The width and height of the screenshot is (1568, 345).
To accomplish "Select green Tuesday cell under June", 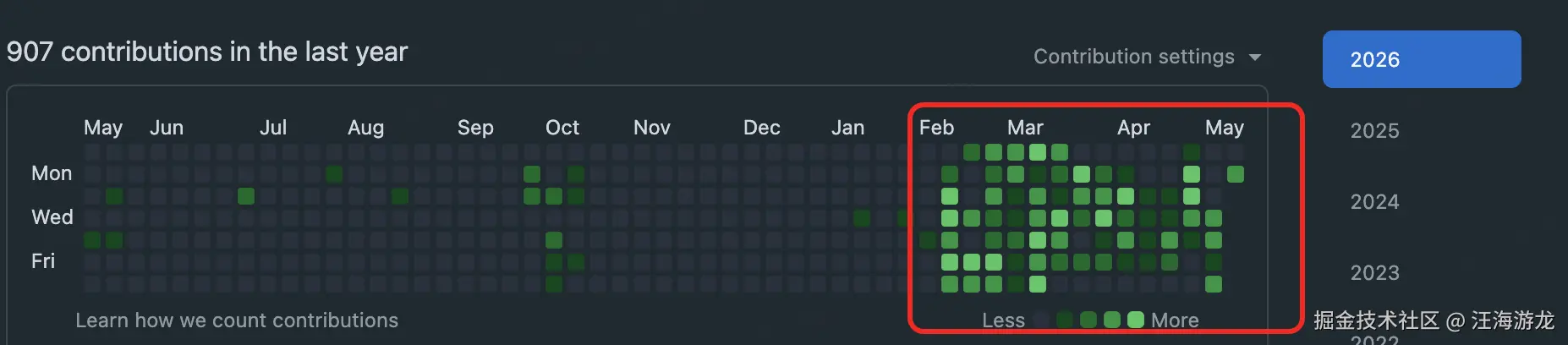I will [246, 196].
